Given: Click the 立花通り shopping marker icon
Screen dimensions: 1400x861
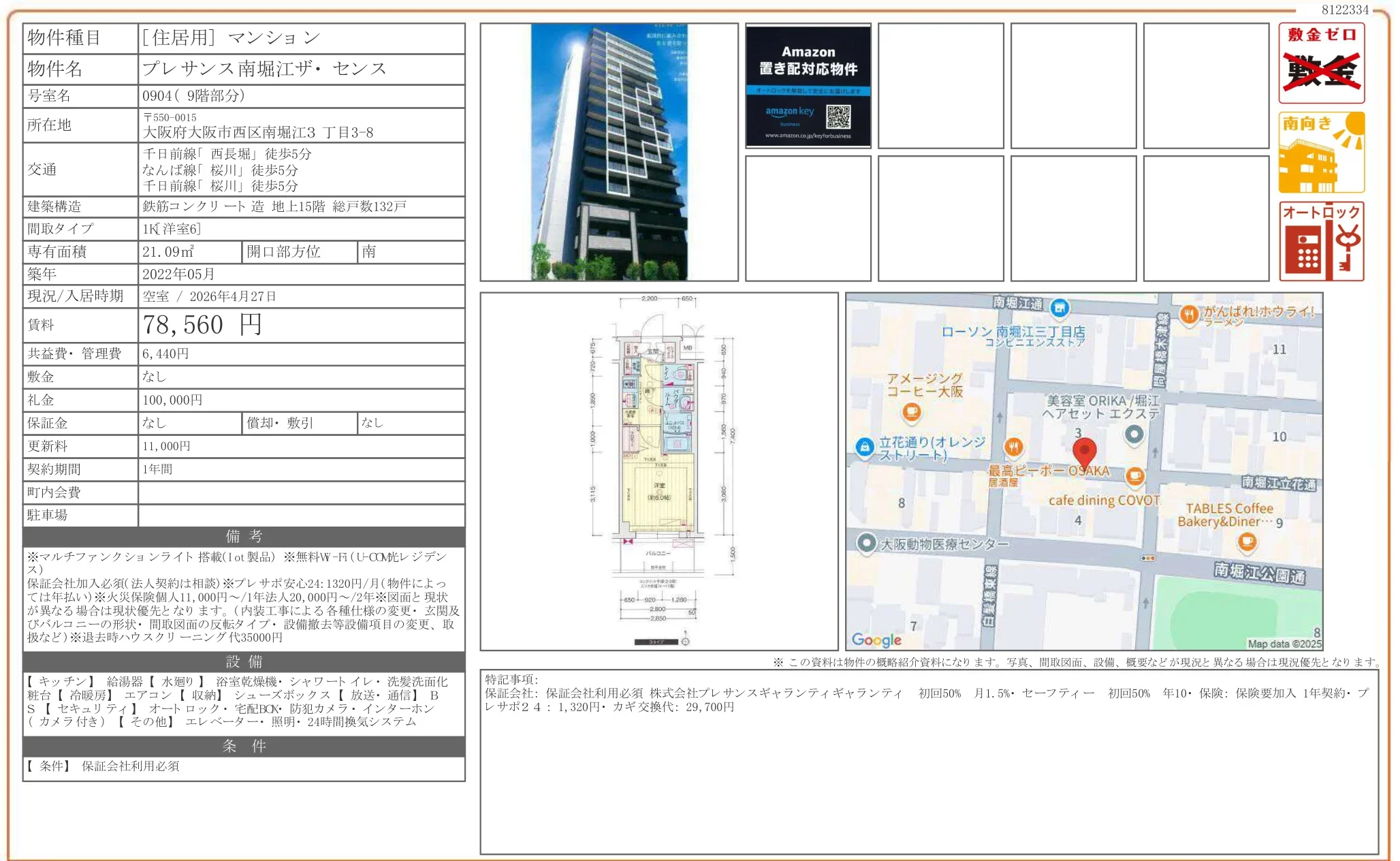Looking at the screenshot, I should coord(864,447).
